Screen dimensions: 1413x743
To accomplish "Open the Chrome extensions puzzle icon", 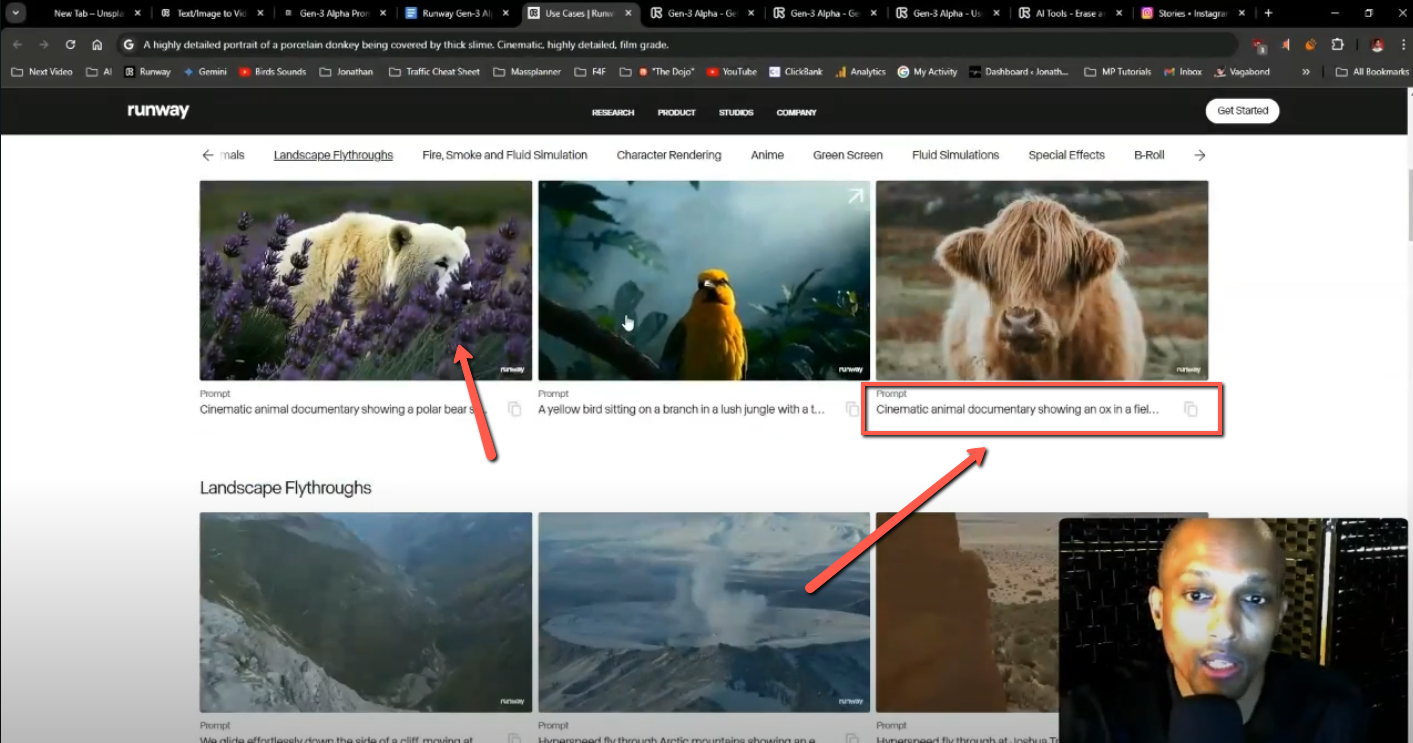I will click(1336, 45).
